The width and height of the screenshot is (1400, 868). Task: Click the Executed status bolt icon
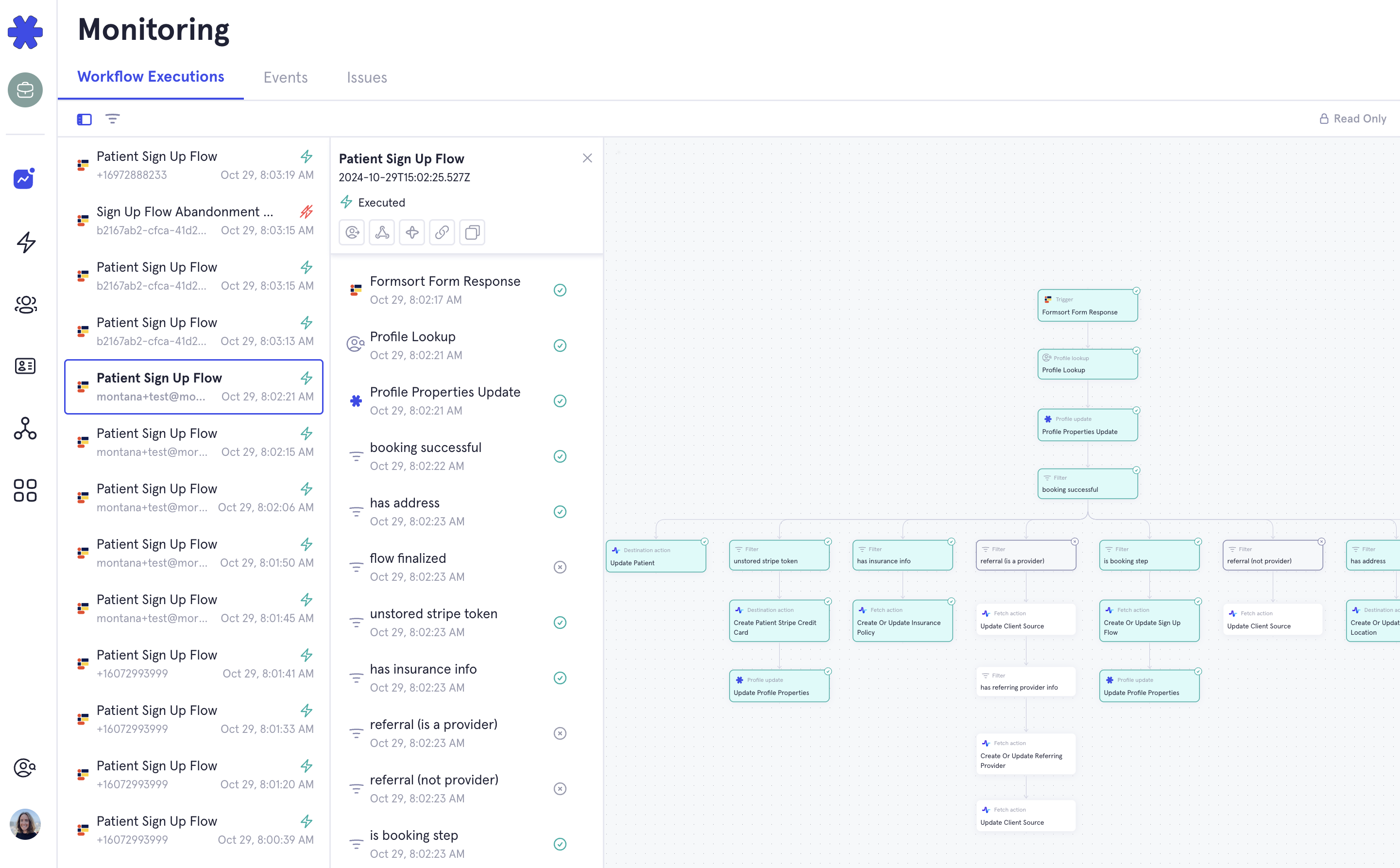(346, 202)
